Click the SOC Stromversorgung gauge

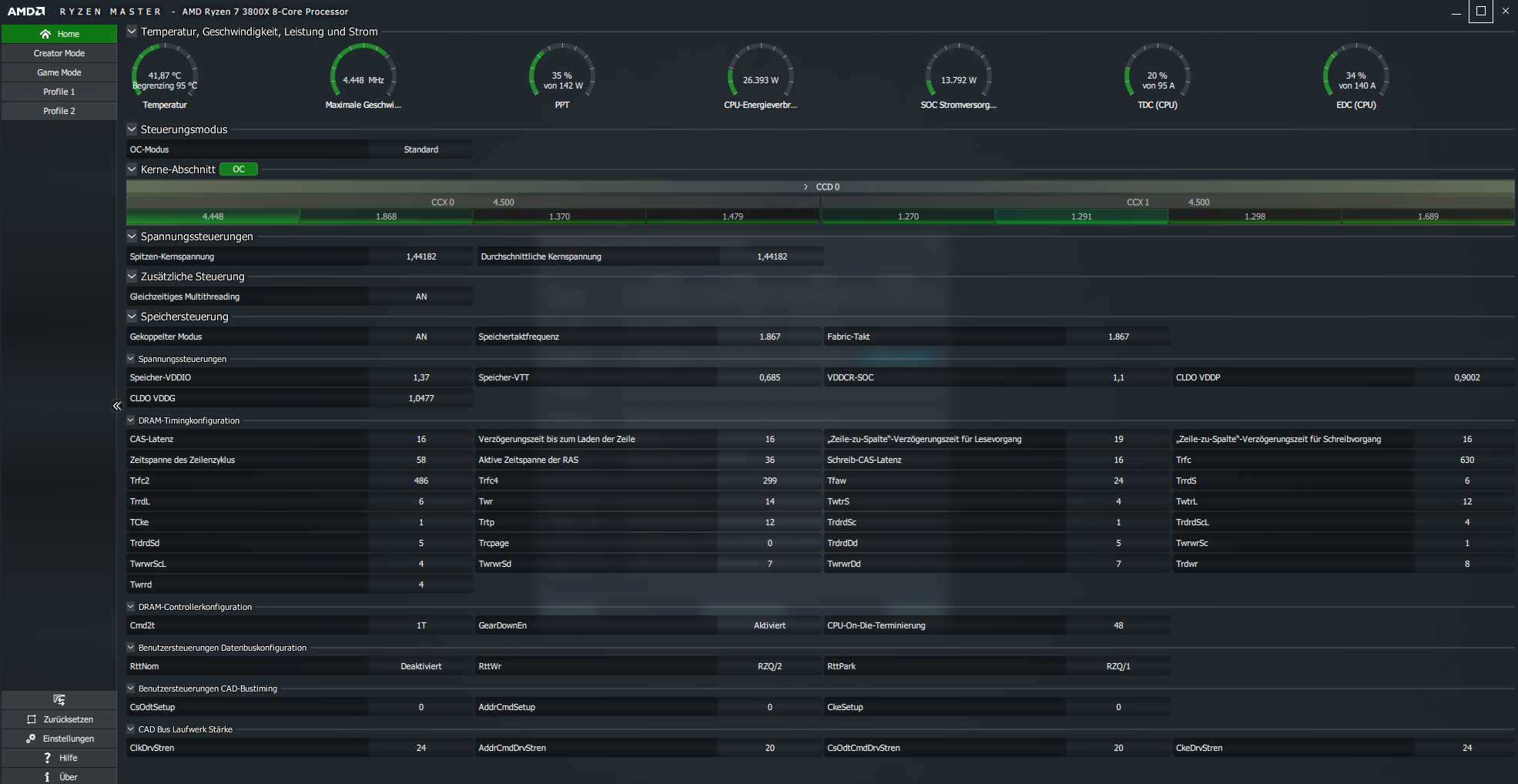pyautogui.click(x=959, y=77)
